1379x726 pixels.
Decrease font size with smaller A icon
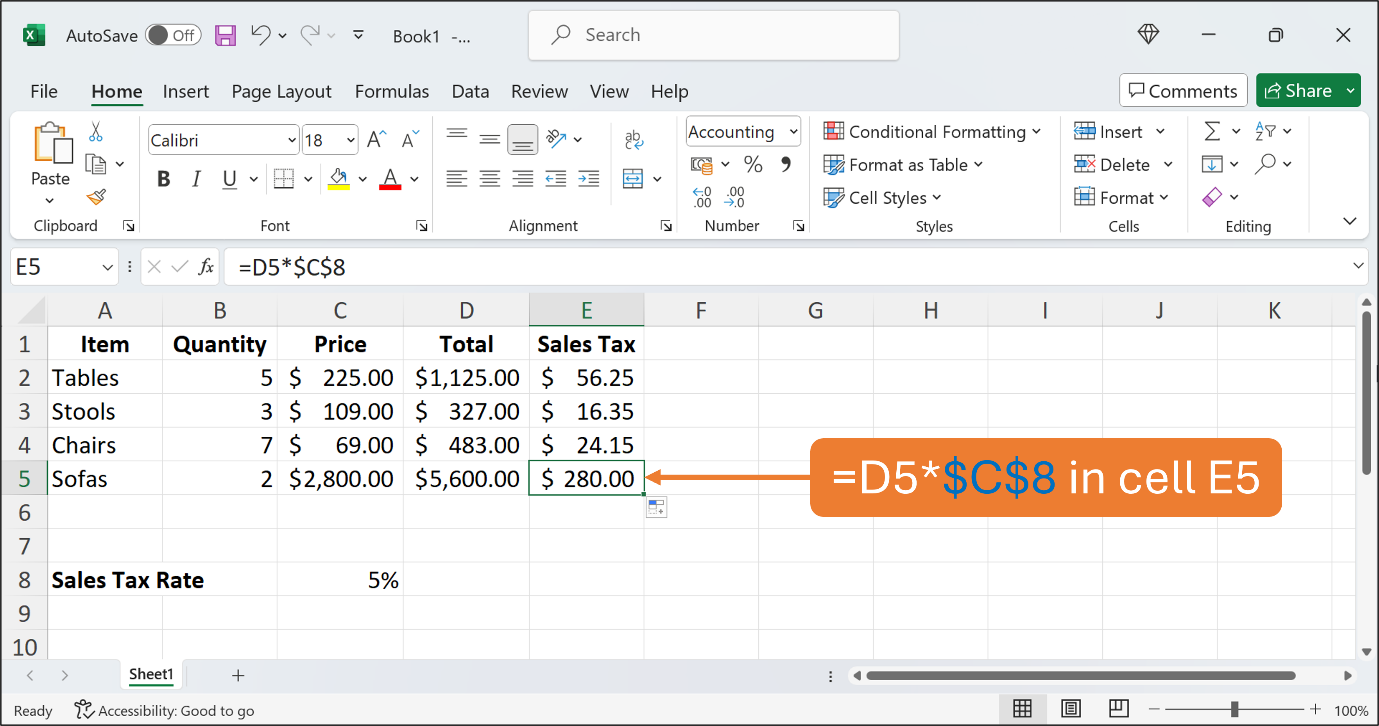click(x=409, y=139)
